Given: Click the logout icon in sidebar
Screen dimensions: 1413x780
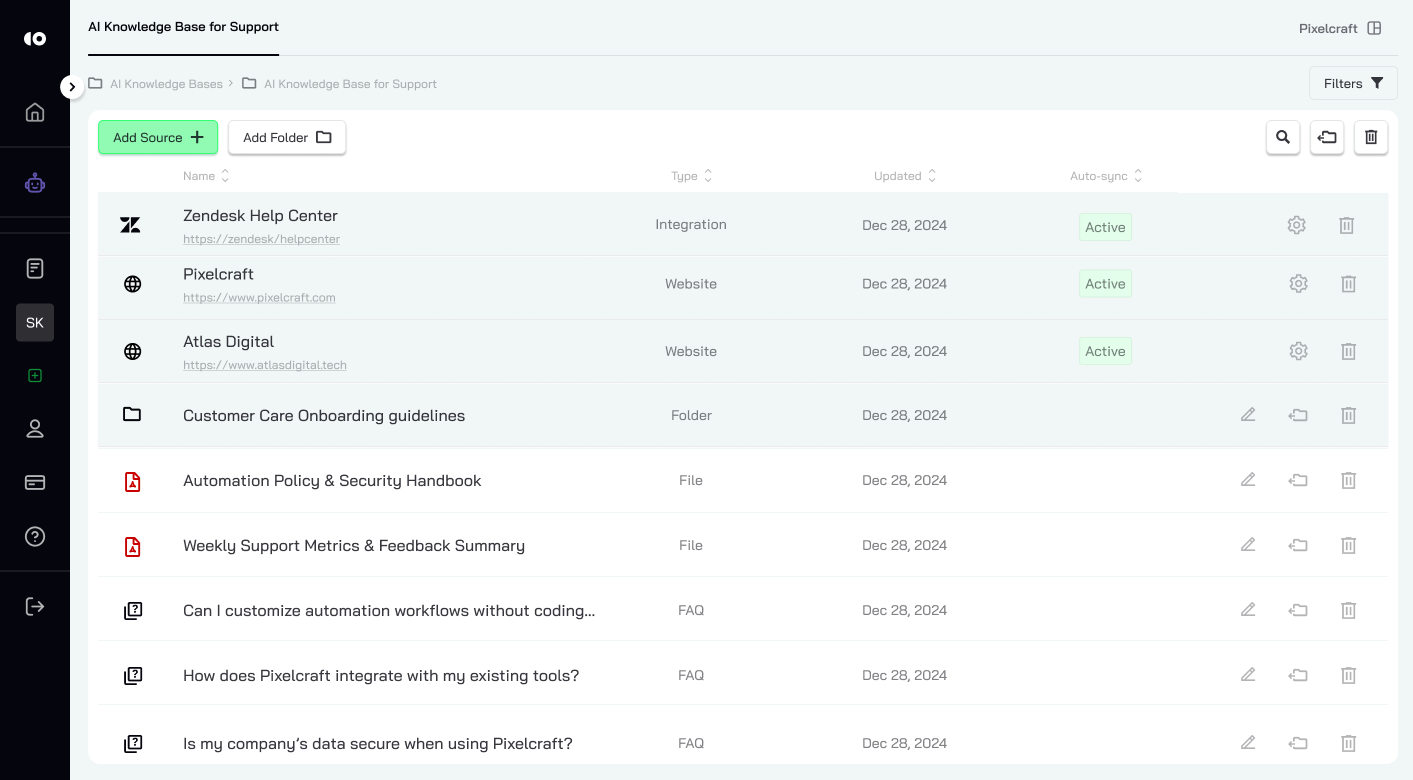Looking at the screenshot, I should 35,606.
